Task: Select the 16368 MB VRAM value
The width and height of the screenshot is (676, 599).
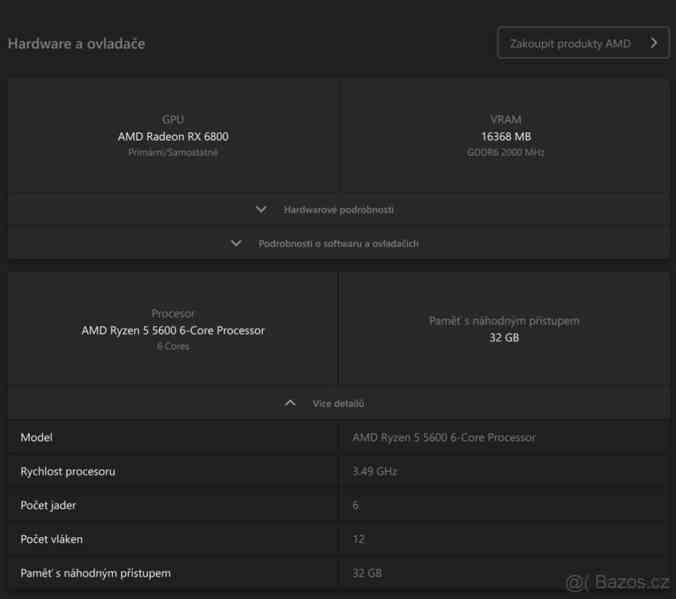Action: [506, 137]
